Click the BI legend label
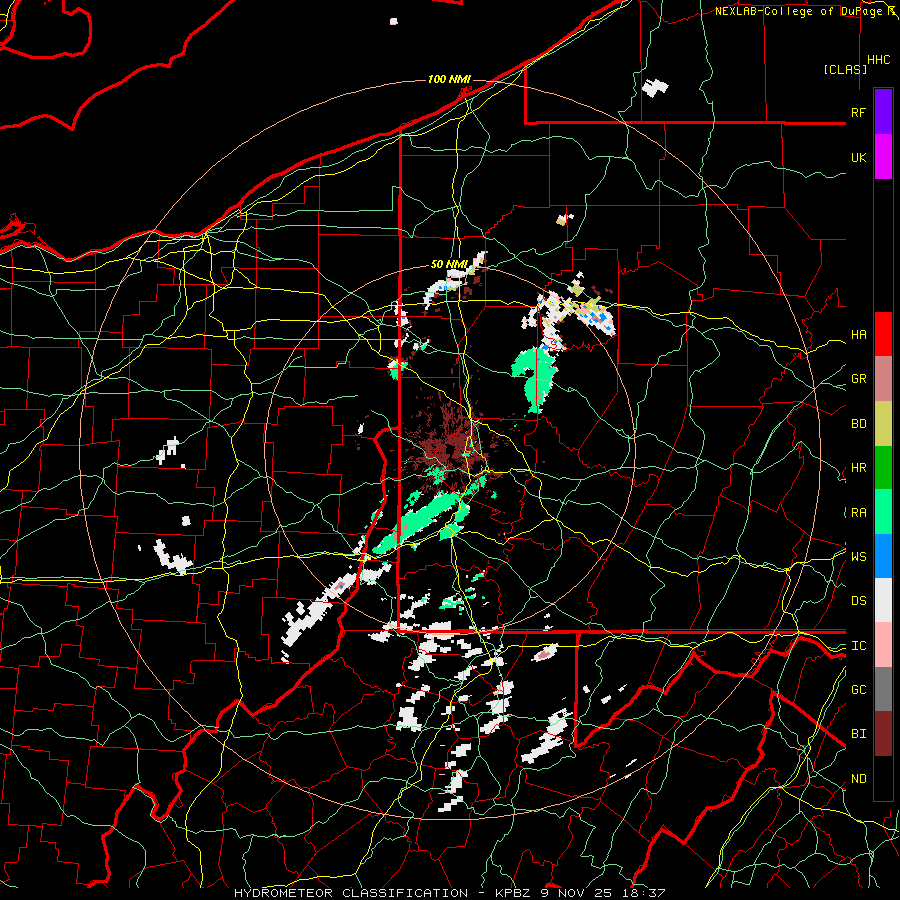Image resolution: width=900 pixels, height=900 pixels. (x=858, y=734)
